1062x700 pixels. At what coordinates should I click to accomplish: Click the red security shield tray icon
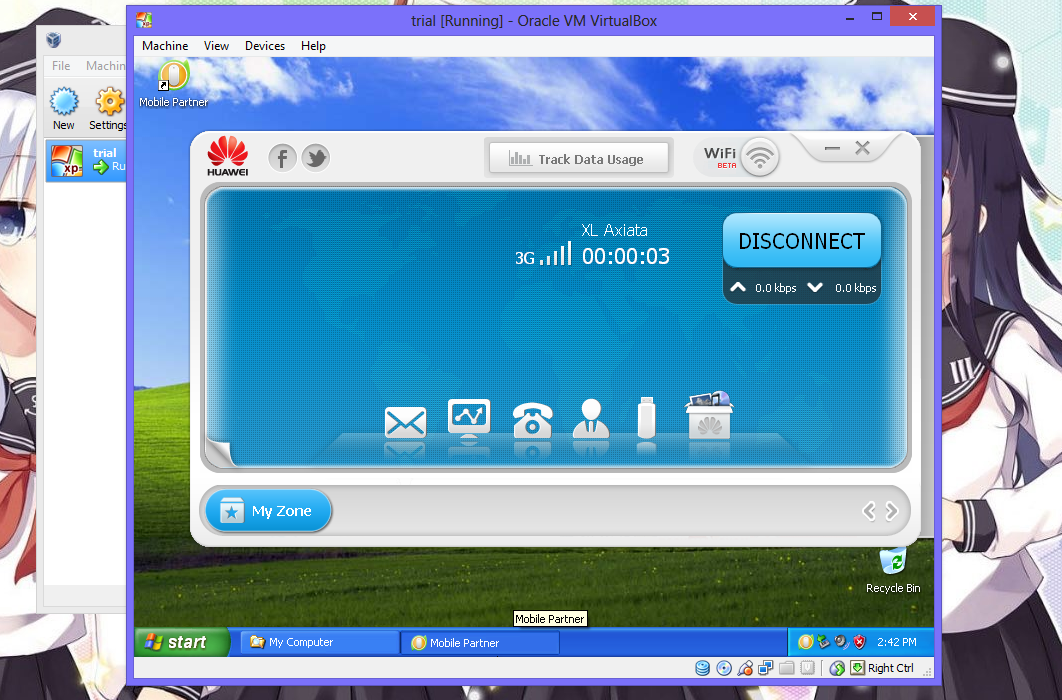(x=859, y=642)
